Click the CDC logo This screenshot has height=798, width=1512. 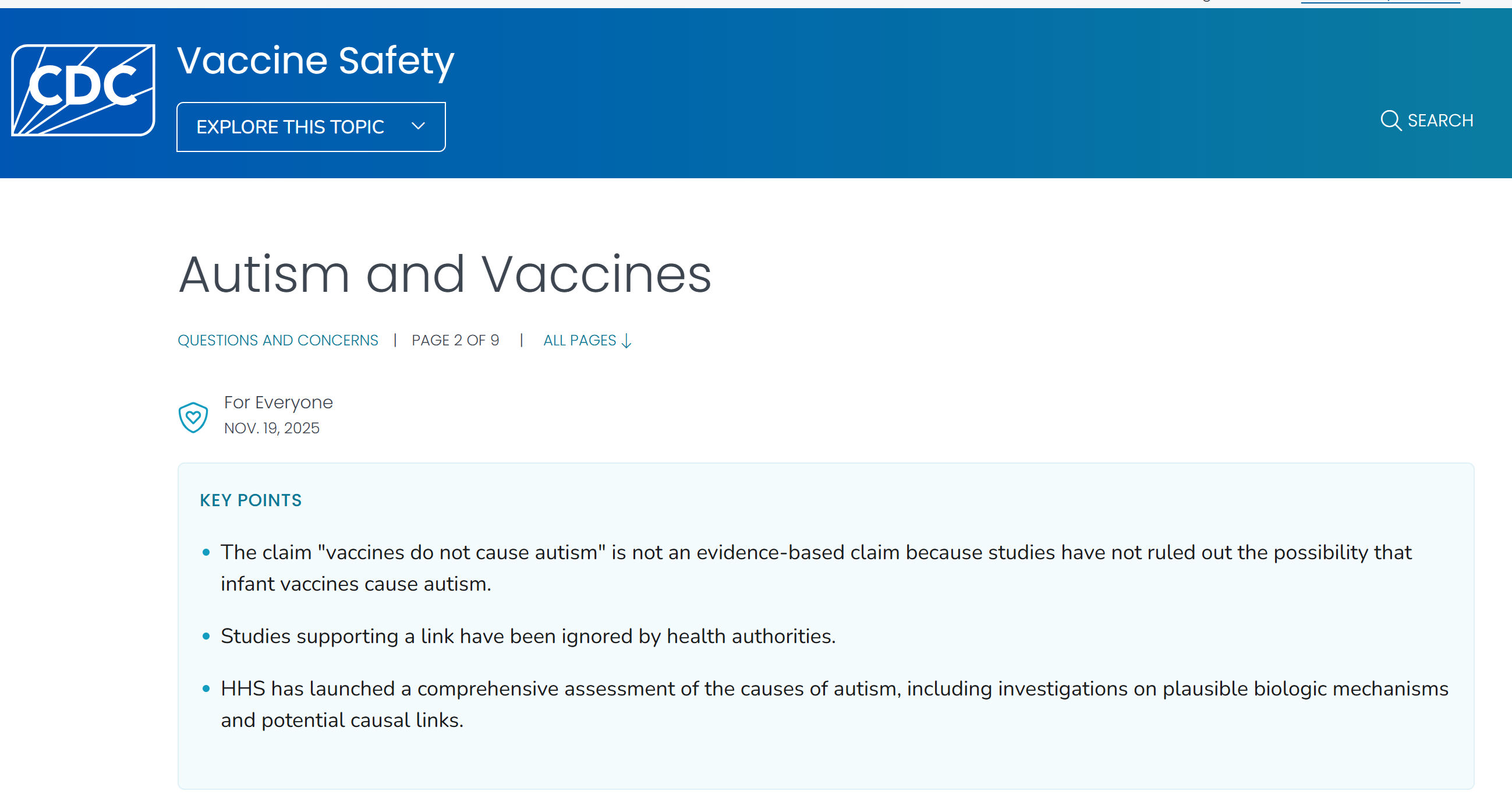[x=83, y=90]
